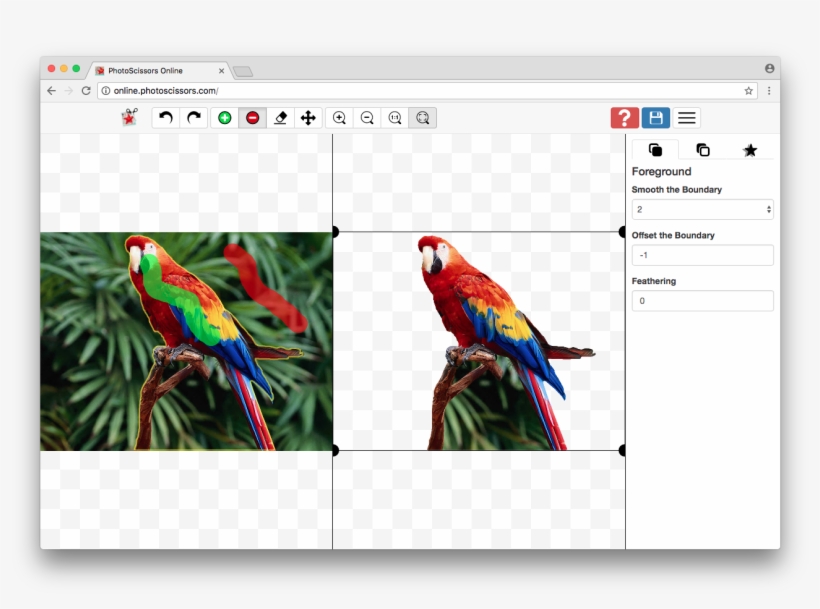Go back in the browser
820x609 pixels.
[x=51, y=90]
